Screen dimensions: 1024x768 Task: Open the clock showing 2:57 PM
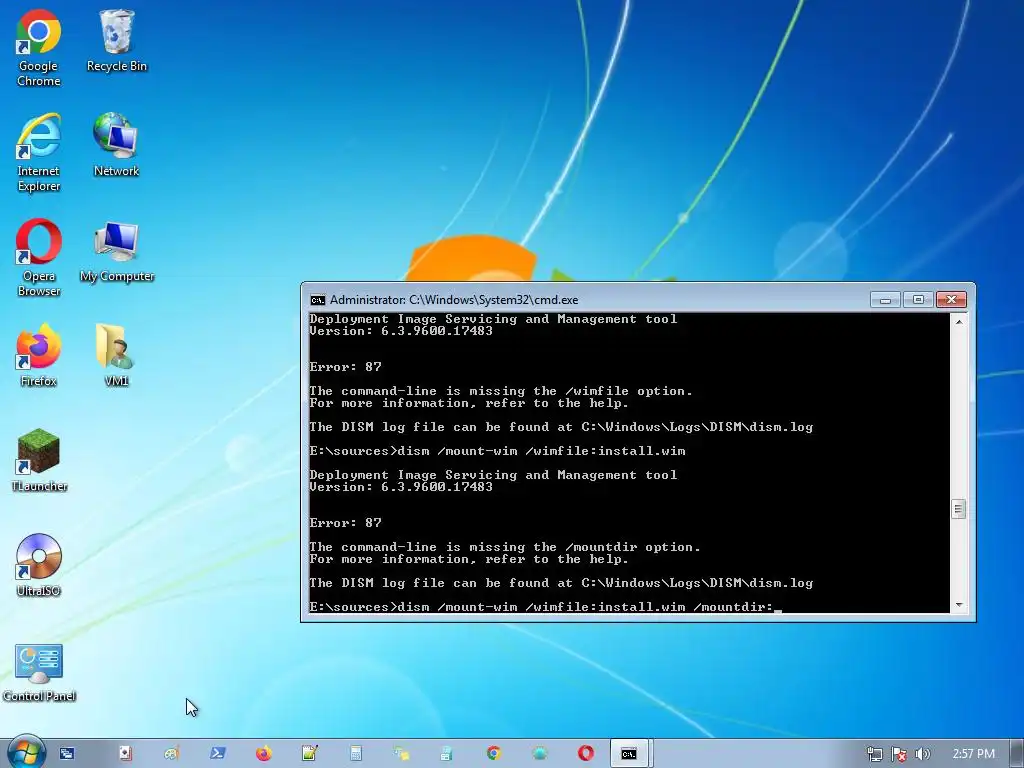pyautogui.click(x=974, y=754)
